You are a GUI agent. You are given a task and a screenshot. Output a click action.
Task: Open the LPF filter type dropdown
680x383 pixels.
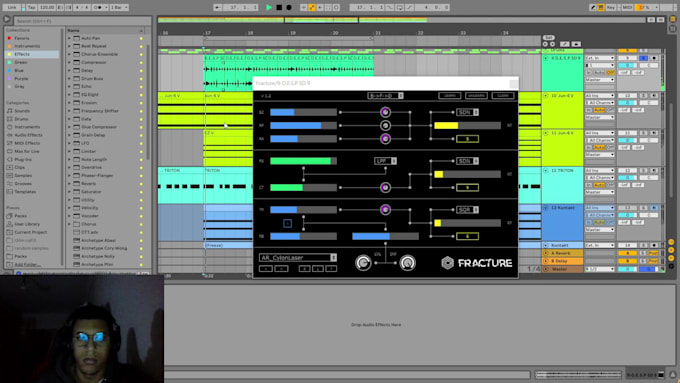tap(385, 161)
